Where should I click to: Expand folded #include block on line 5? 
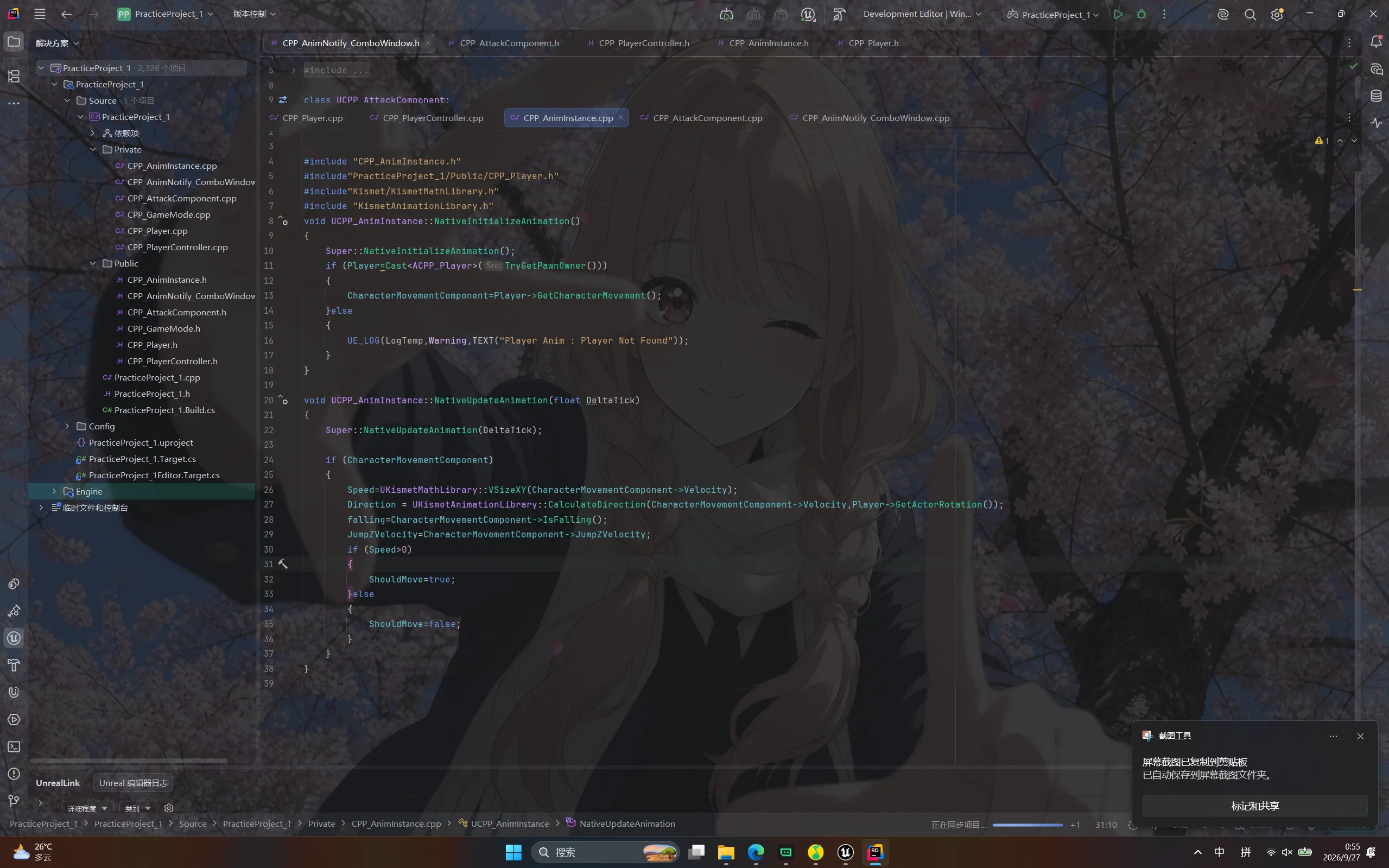(x=293, y=70)
